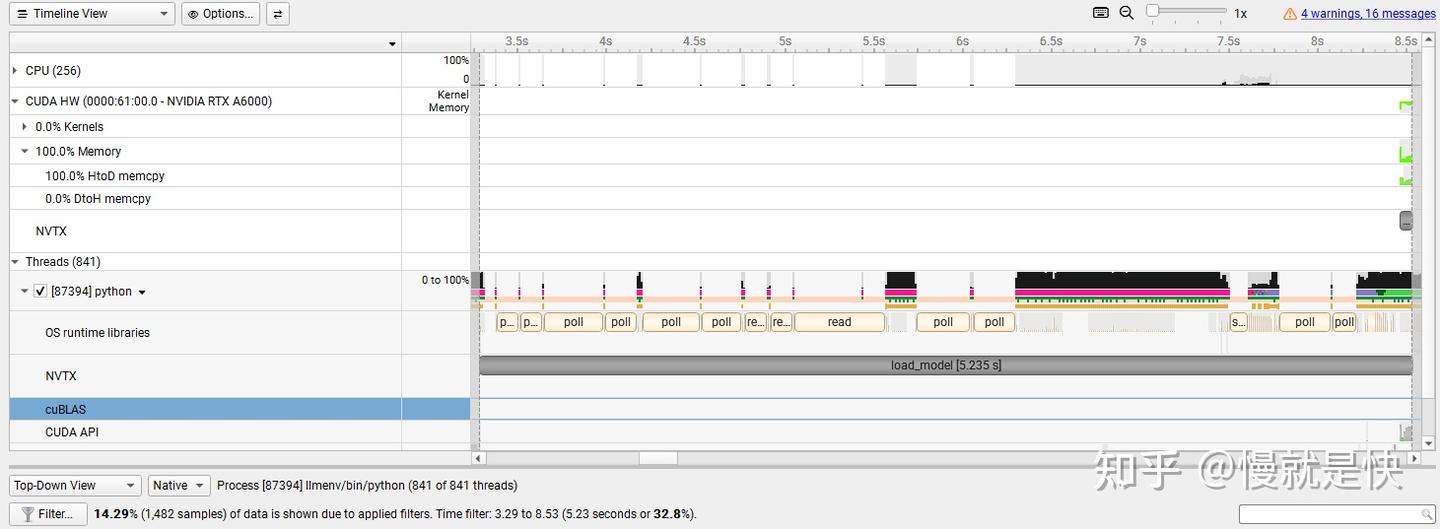Click the gray NVTX marker at CUDA HW end
The height and width of the screenshot is (529, 1440).
(1406, 221)
